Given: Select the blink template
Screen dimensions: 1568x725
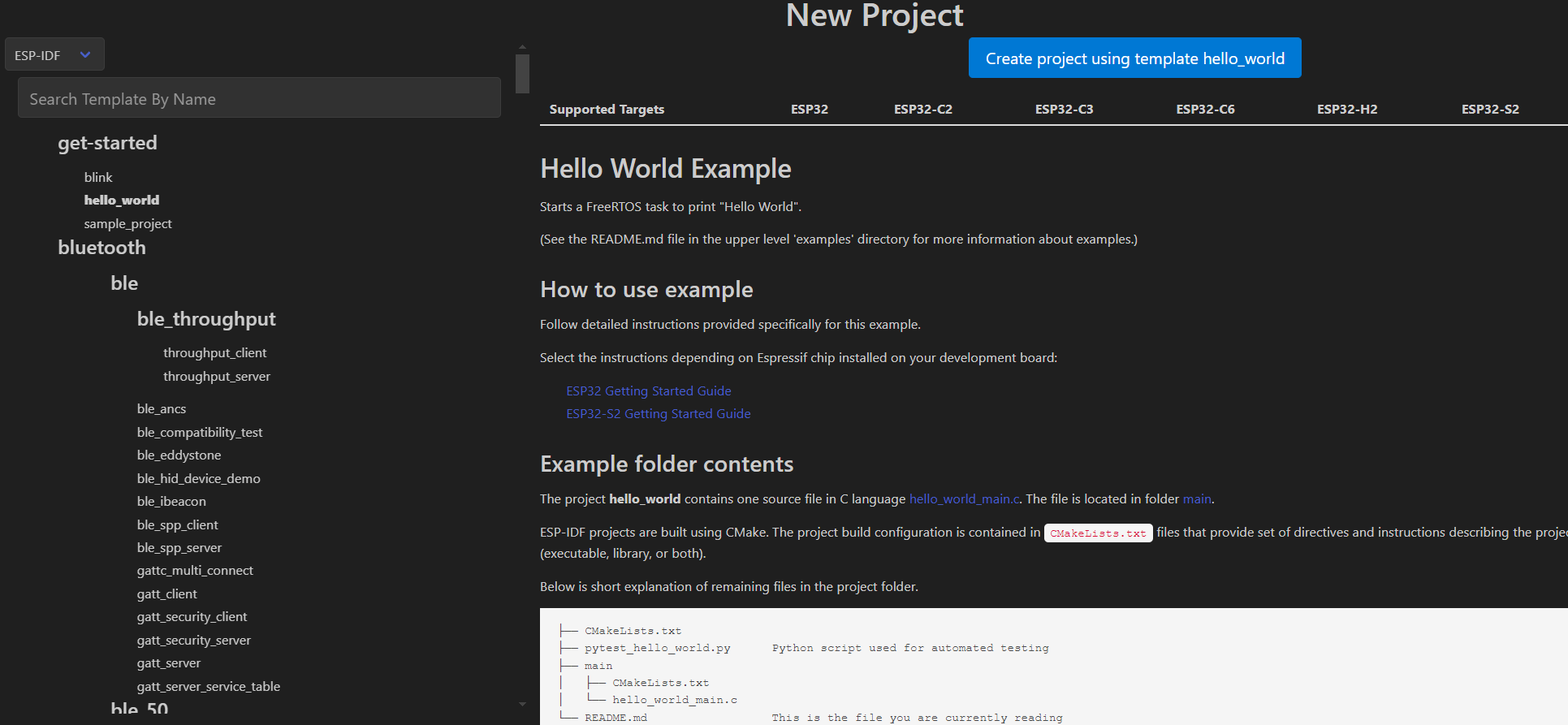Looking at the screenshot, I should pyautogui.click(x=98, y=177).
